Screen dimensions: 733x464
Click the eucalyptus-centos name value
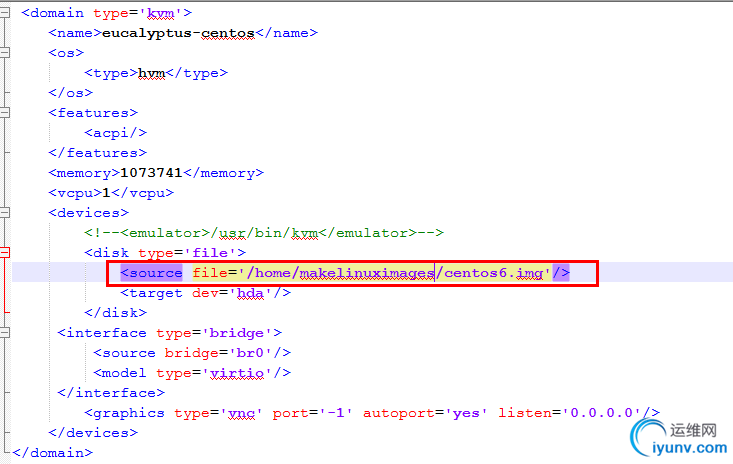(x=179, y=33)
